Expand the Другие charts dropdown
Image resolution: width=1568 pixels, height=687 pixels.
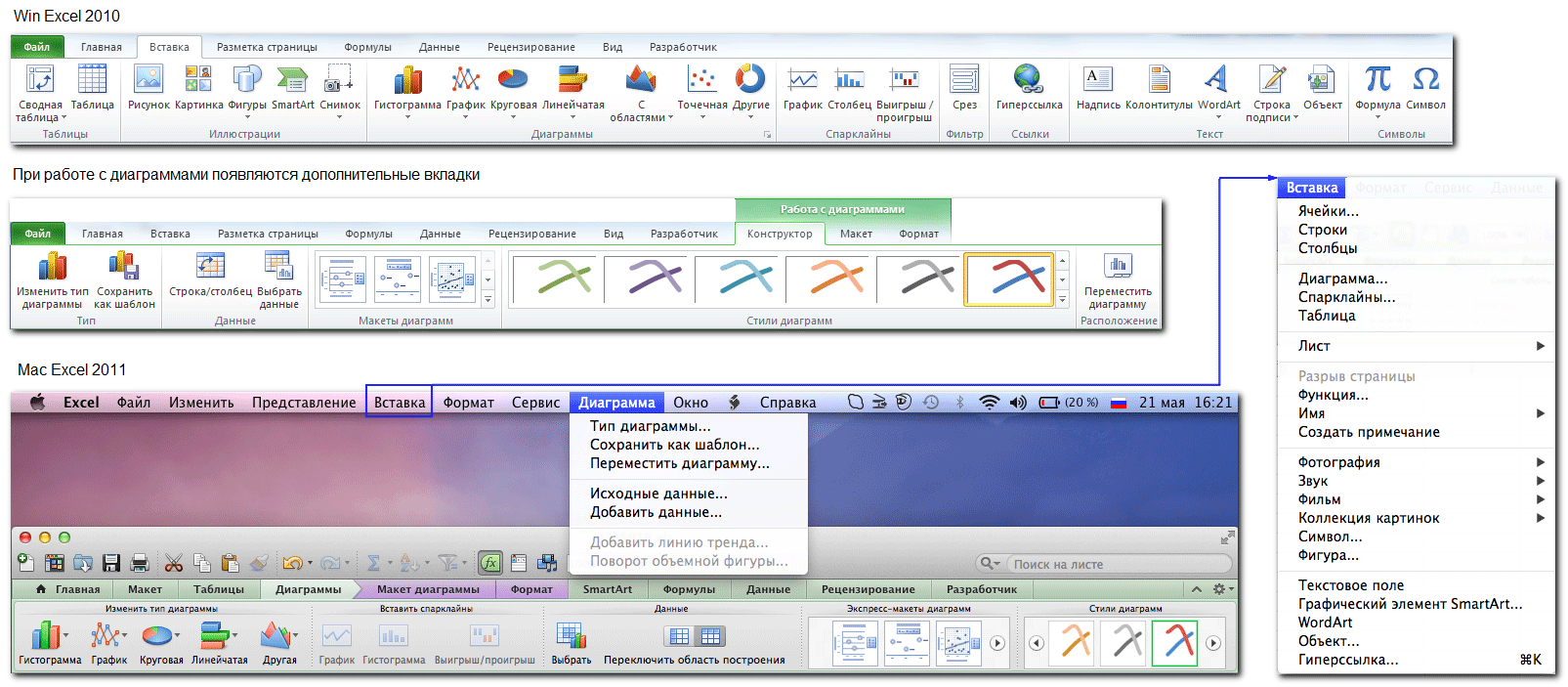[750, 117]
